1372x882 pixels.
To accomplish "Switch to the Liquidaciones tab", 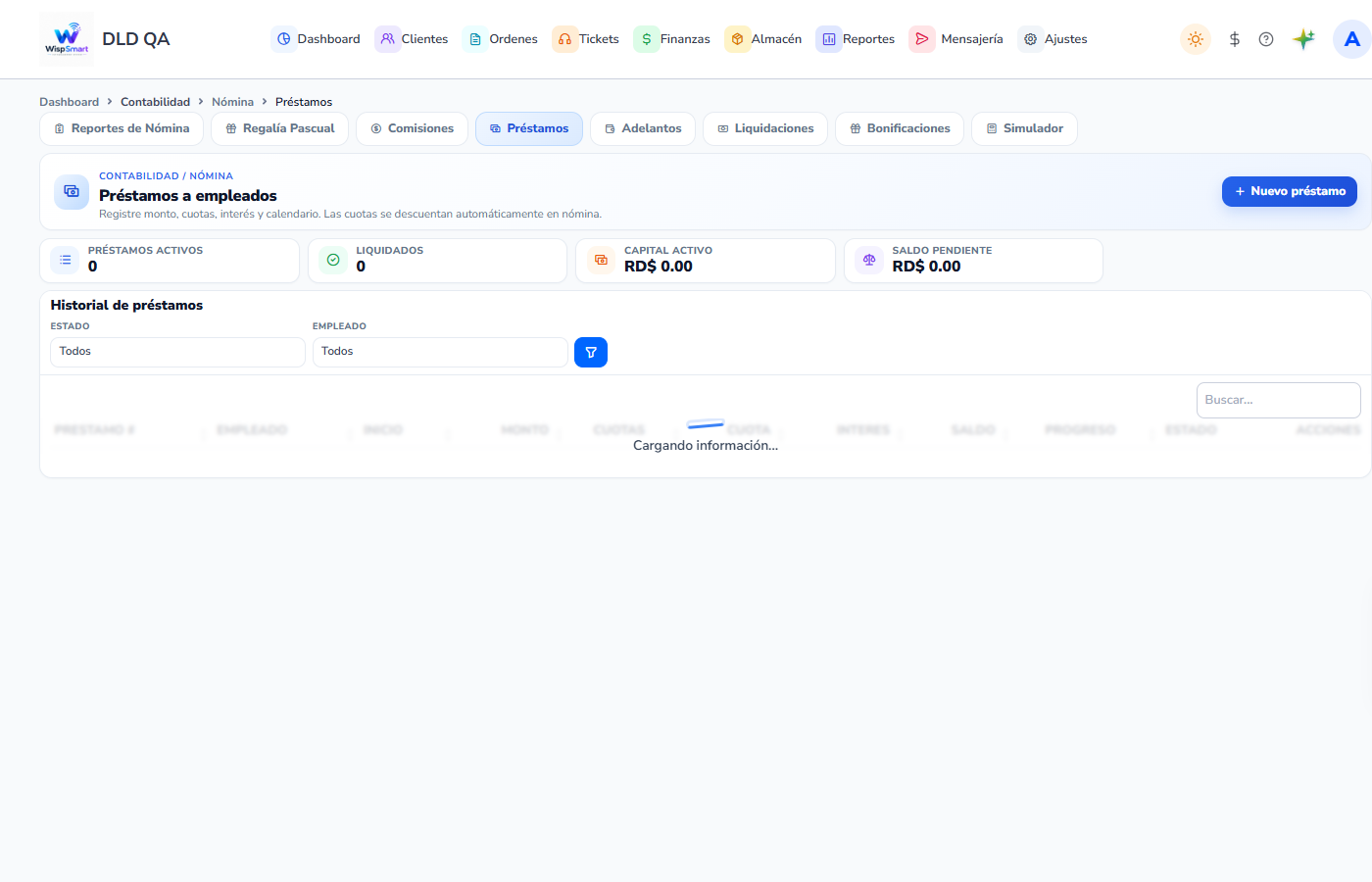I will pyautogui.click(x=765, y=128).
